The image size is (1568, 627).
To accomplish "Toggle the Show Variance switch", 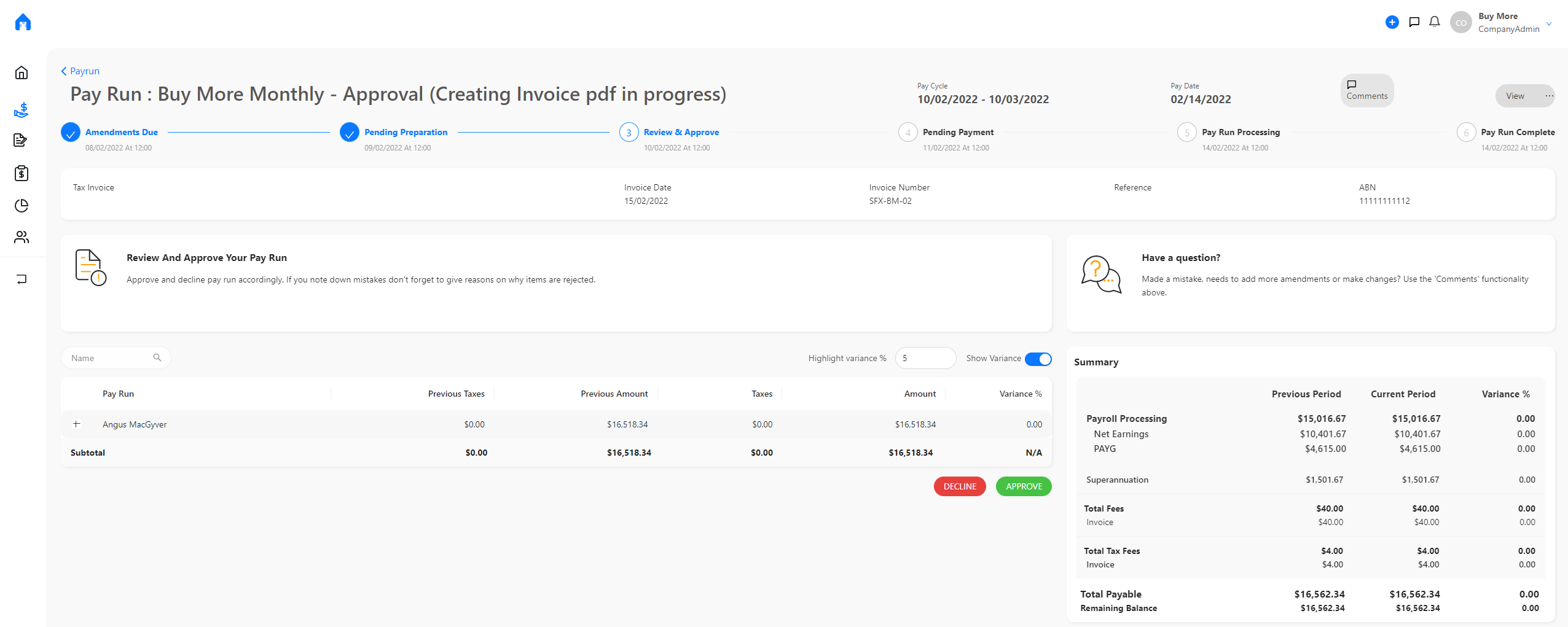I will [1038, 359].
